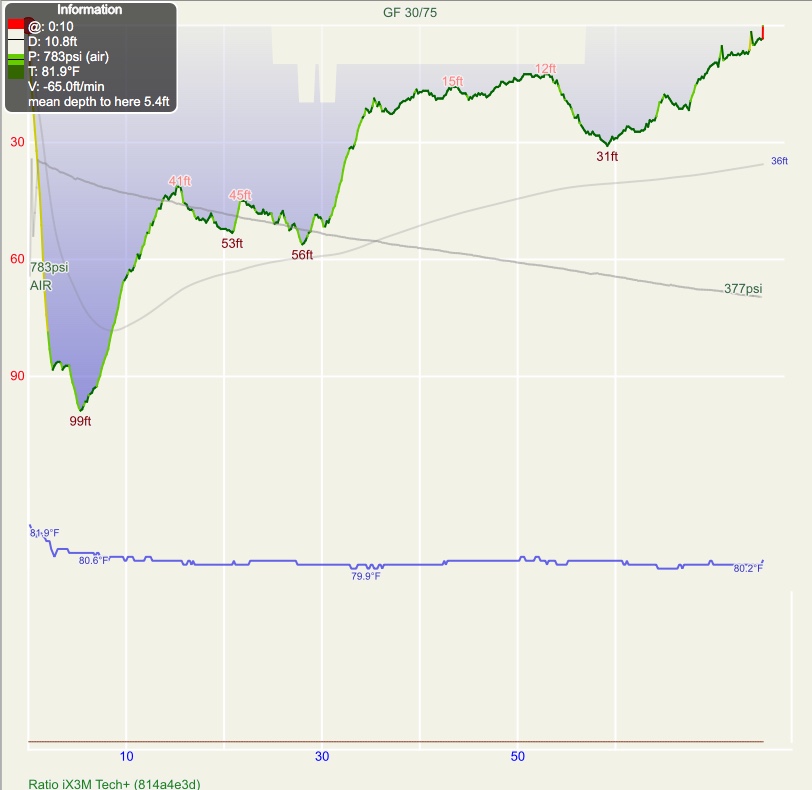Image resolution: width=812 pixels, height=790 pixels.
Task: Click the 56ft depth marker label
Action: 302,255
